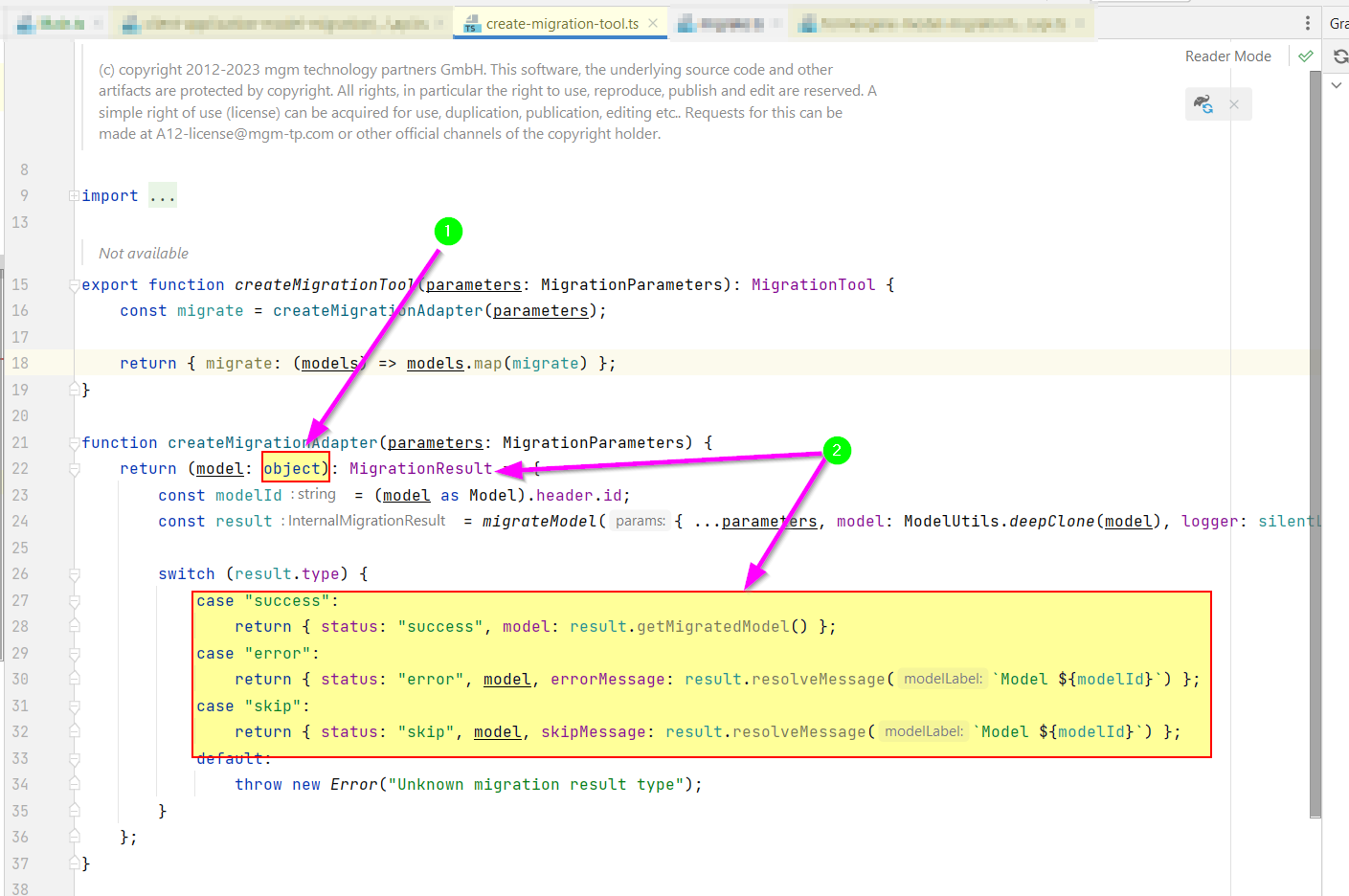
Task: Click the createMigrationAdapter call on line 16
Action: (378, 311)
